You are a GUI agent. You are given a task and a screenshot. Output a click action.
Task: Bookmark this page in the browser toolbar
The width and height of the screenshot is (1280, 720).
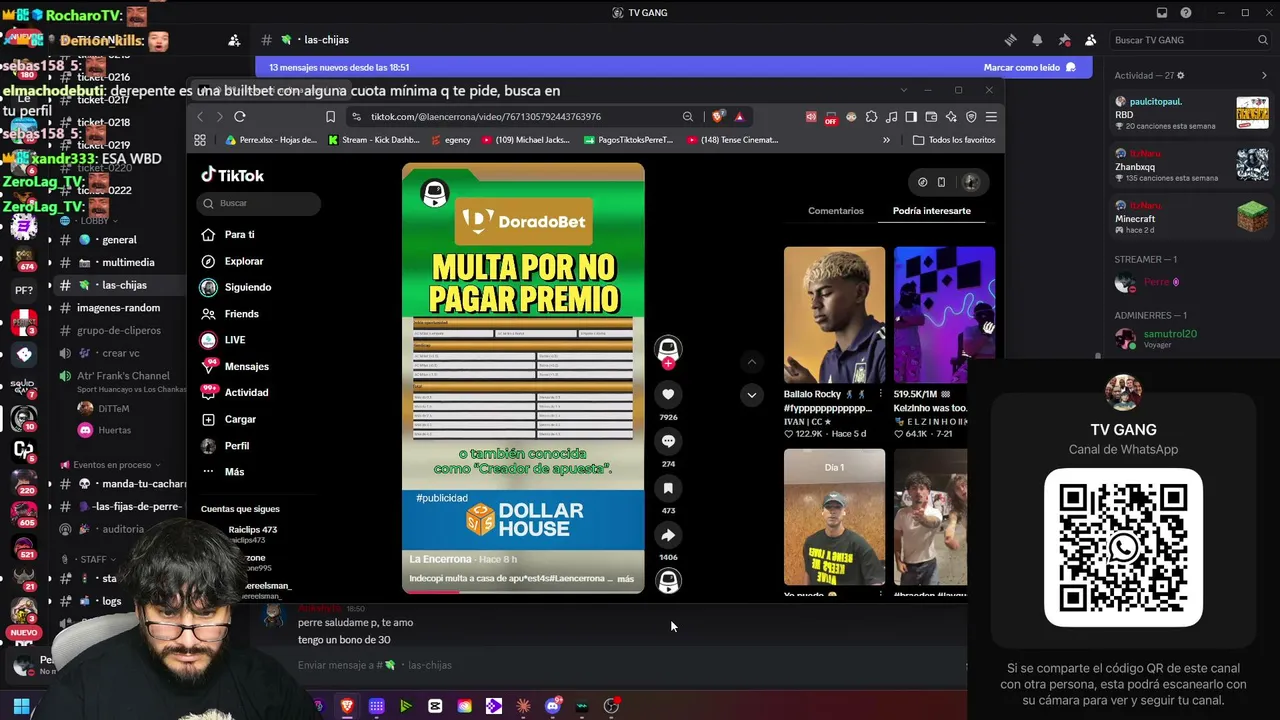pyautogui.click(x=330, y=117)
